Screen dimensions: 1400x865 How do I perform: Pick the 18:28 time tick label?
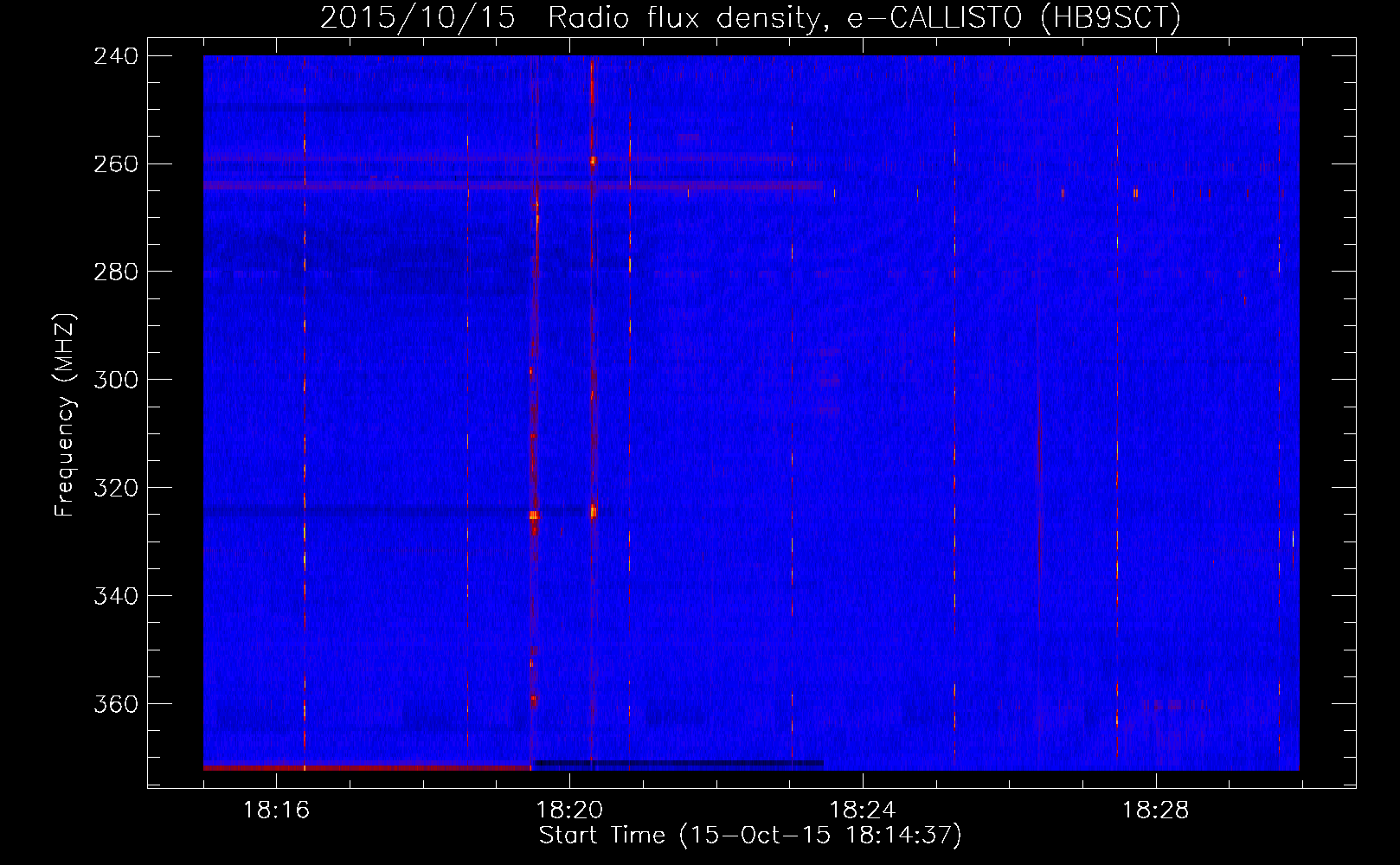coord(1156,810)
